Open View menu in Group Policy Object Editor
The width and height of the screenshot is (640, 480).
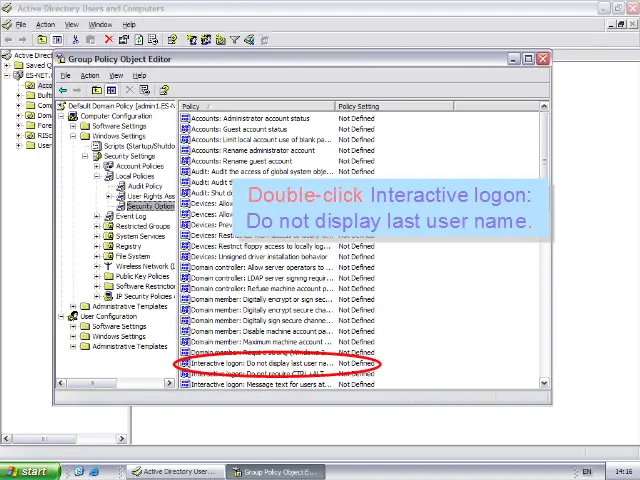click(x=116, y=76)
